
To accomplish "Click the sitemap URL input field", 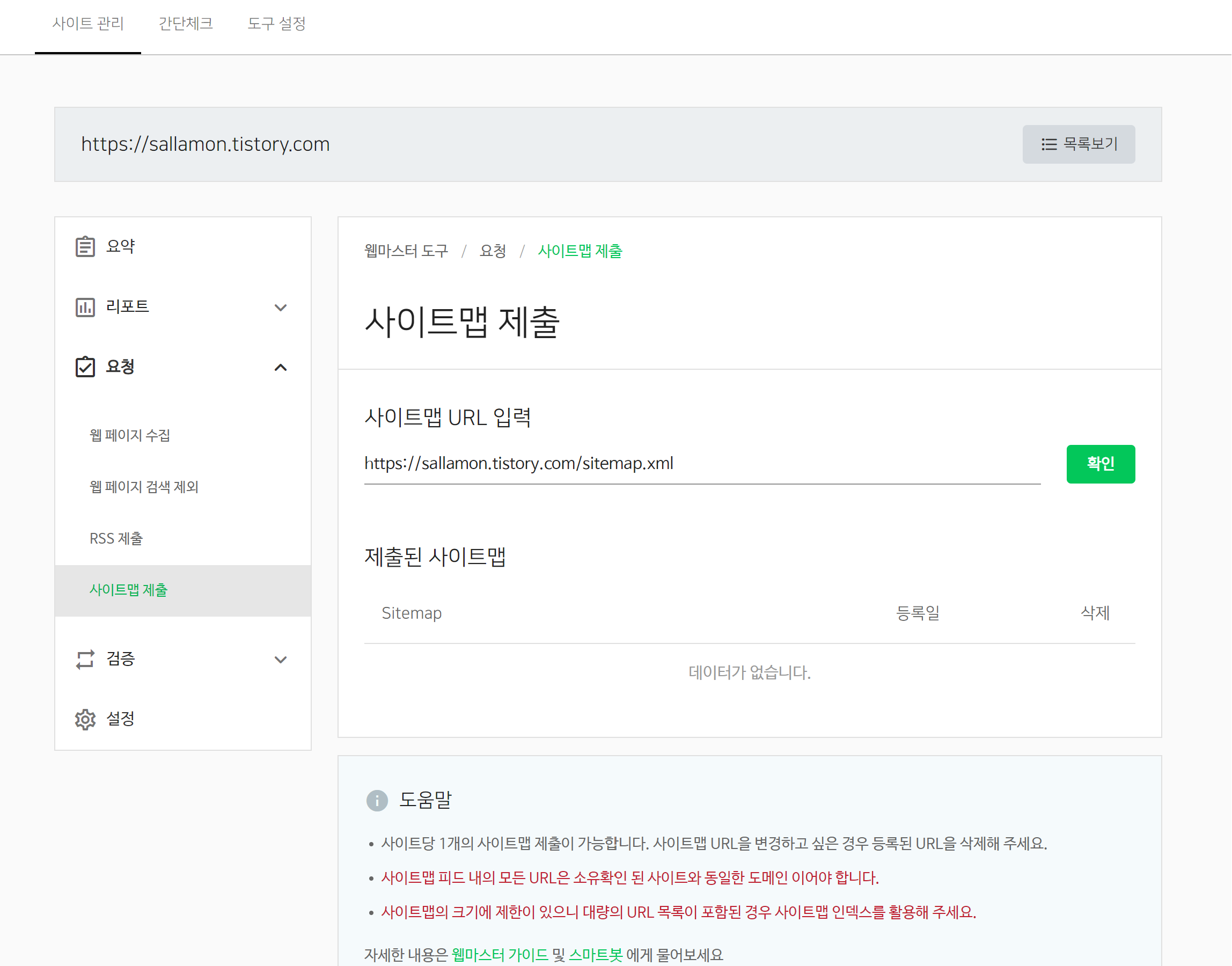I will [701, 464].
